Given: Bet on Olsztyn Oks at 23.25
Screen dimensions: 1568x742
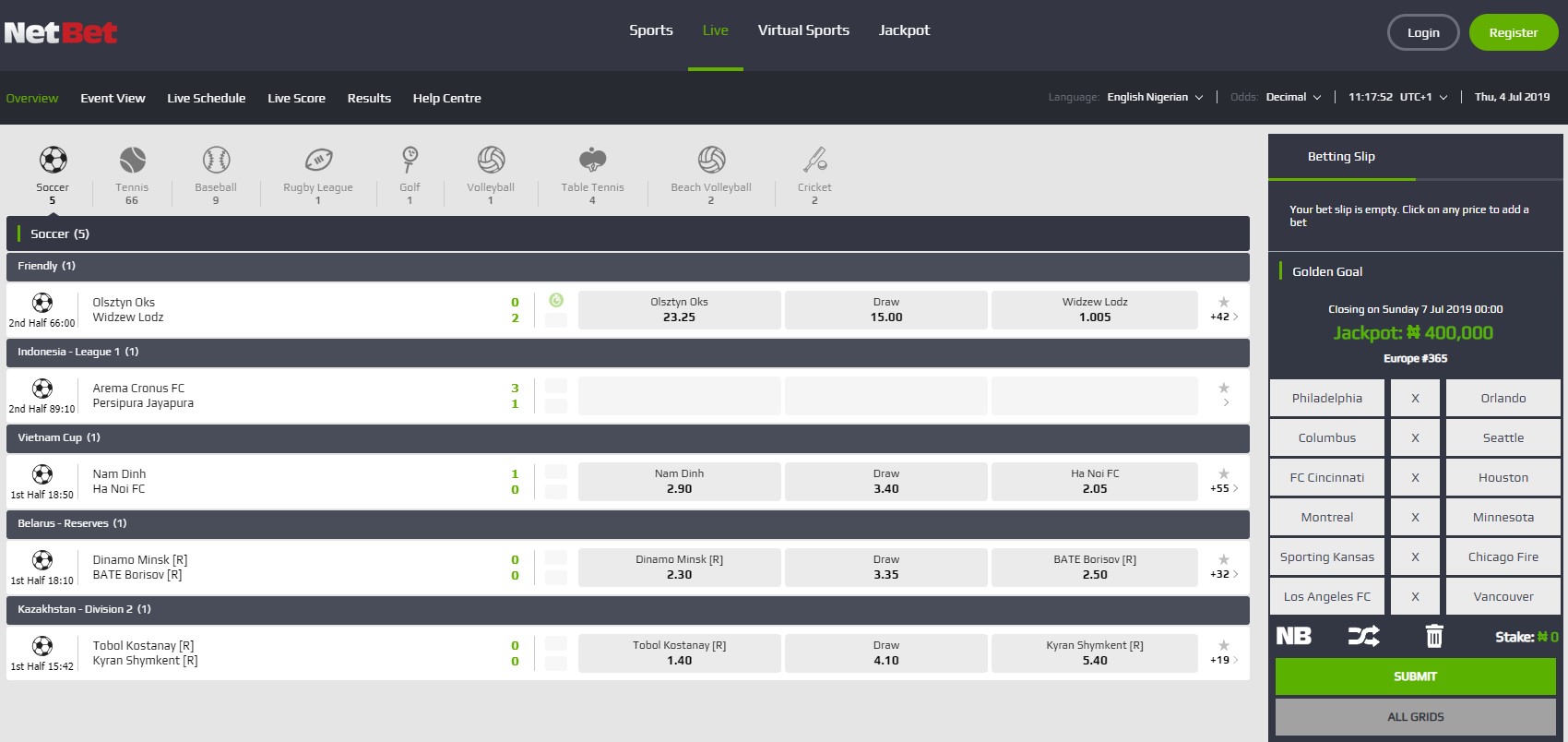Looking at the screenshot, I should tap(680, 310).
